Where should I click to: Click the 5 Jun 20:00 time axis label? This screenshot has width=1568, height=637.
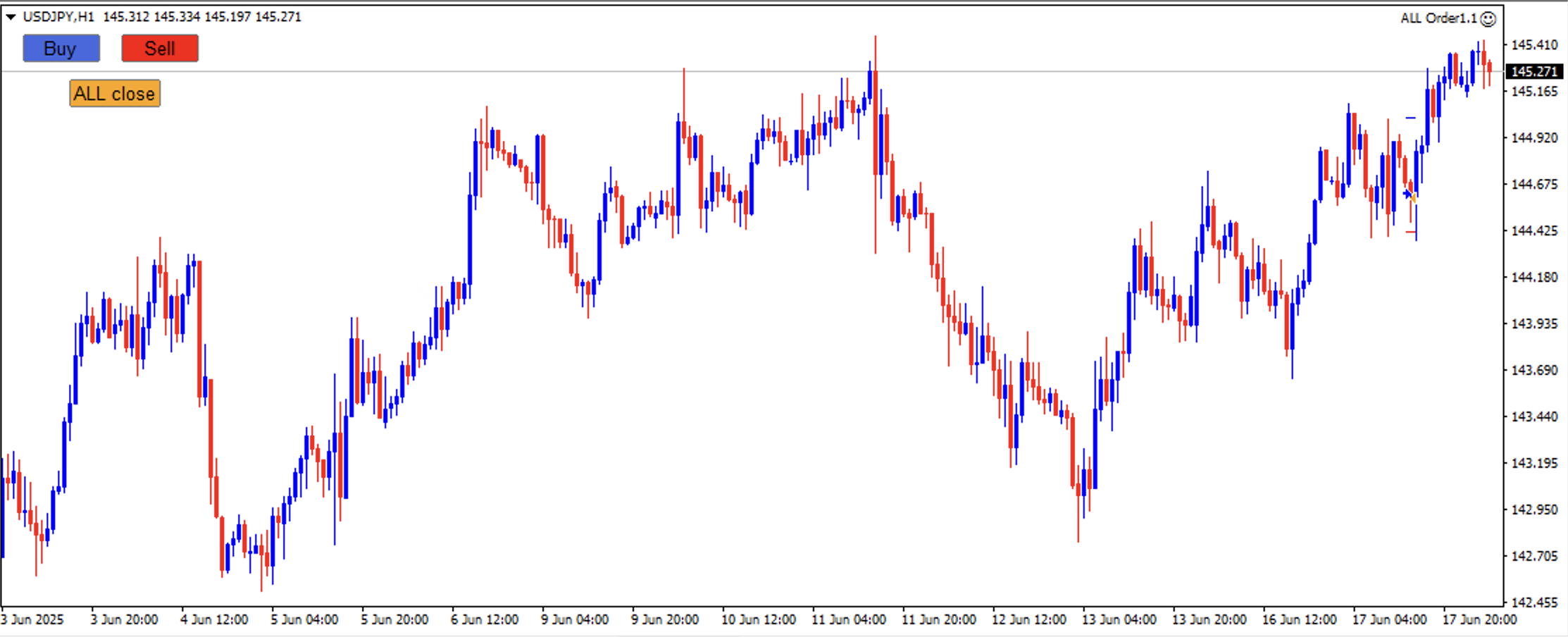[x=394, y=620]
